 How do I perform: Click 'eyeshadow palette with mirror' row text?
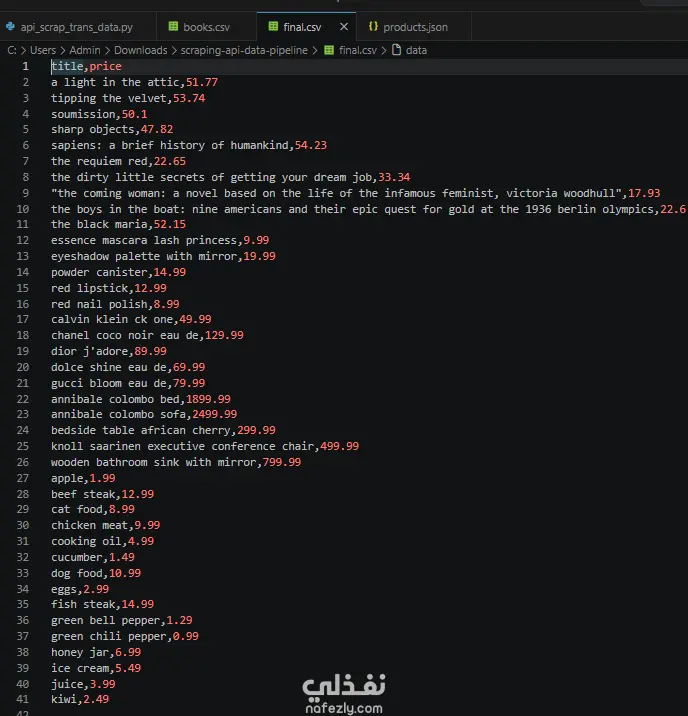click(x=144, y=256)
